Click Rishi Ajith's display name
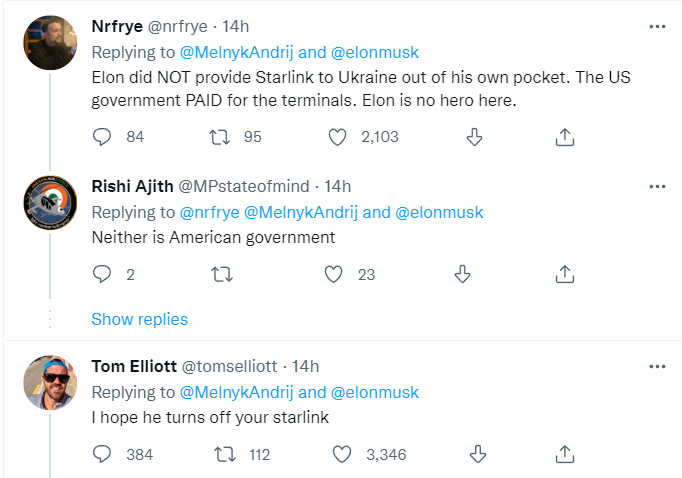The image size is (682, 478). [131, 186]
